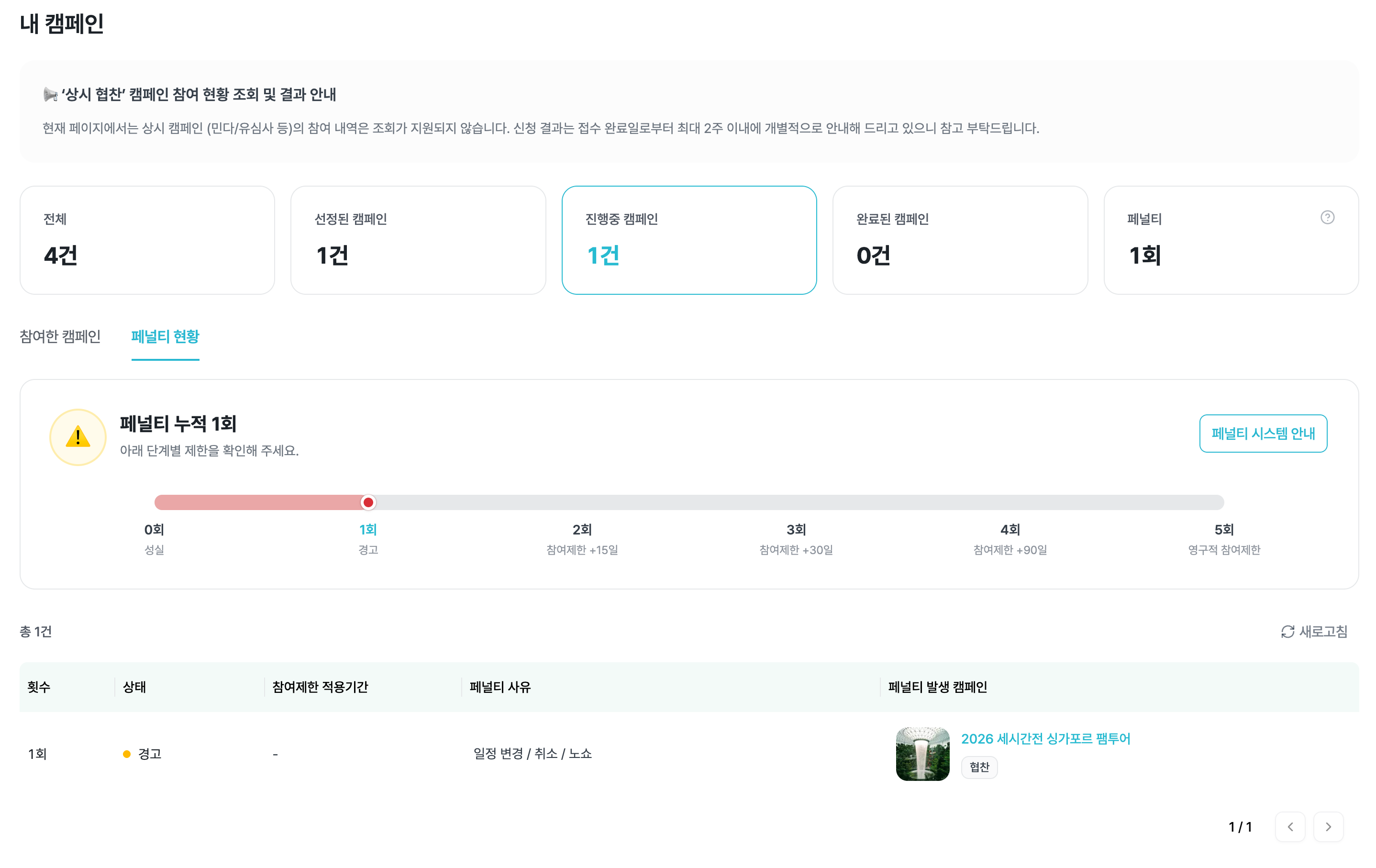This screenshot has height=868, width=1376.
Task: Click the red marker on penalty progress bar
Action: (x=368, y=502)
